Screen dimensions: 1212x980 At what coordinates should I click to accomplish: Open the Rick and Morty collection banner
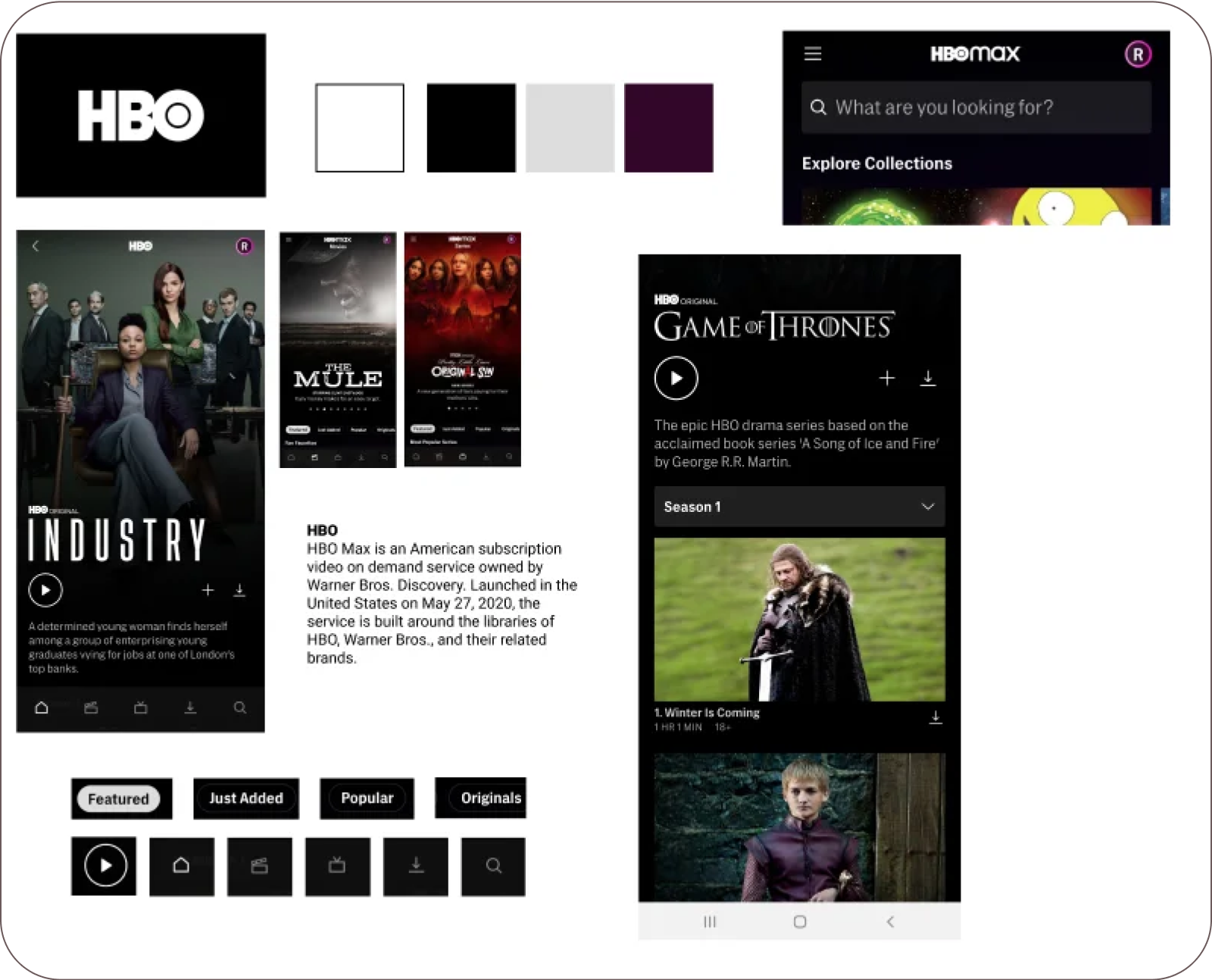(976, 206)
